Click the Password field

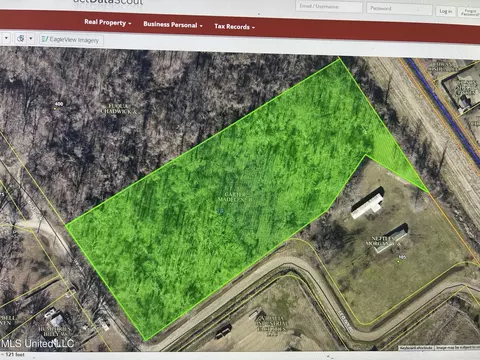399,9
